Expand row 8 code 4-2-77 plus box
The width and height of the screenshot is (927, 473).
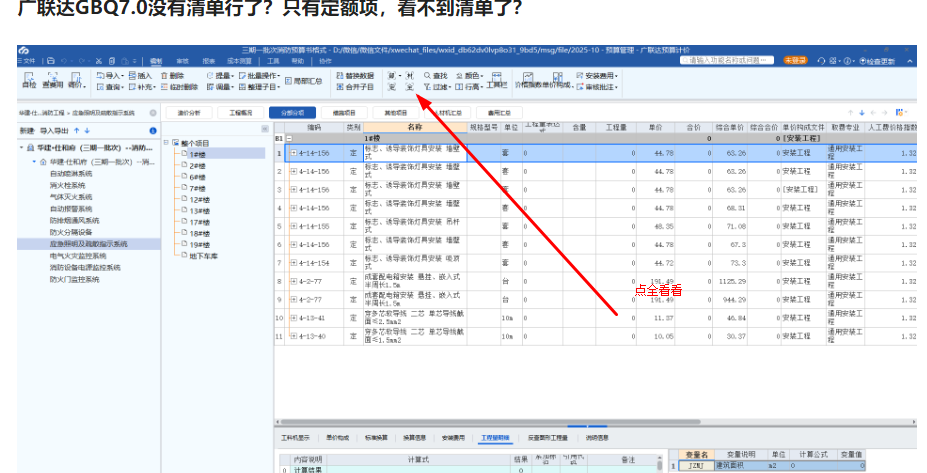point(294,281)
